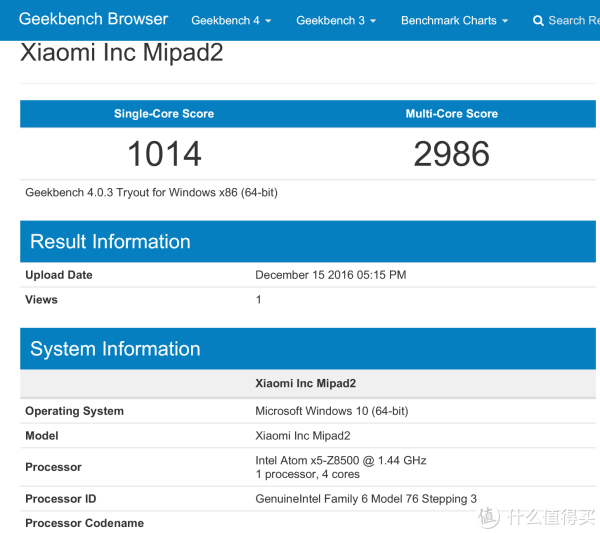Select the multi-core score value 2986
Viewport: 600px width, 534px height.
click(x=452, y=154)
